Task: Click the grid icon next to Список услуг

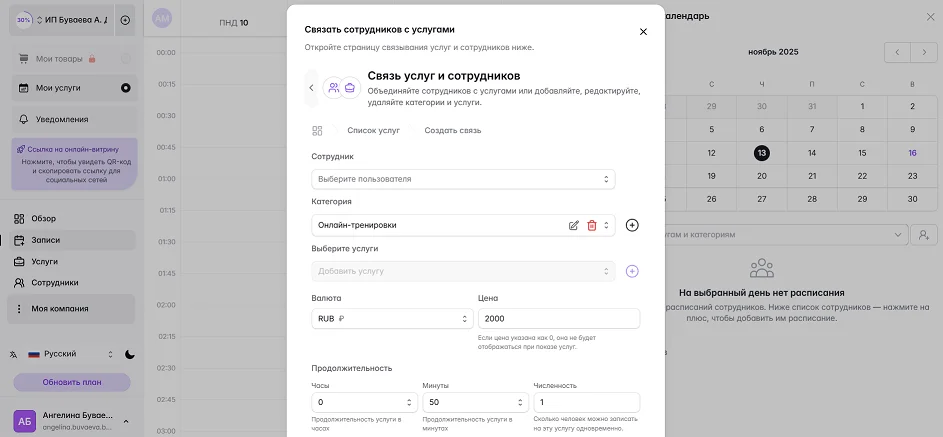Action: click(317, 131)
